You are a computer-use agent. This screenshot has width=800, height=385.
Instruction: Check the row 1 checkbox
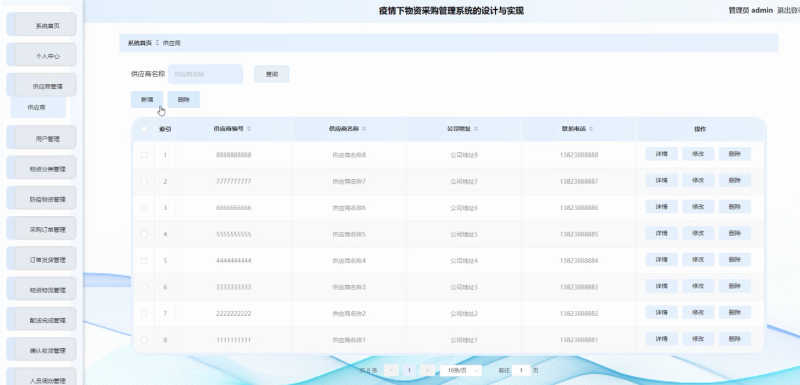click(x=144, y=155)
